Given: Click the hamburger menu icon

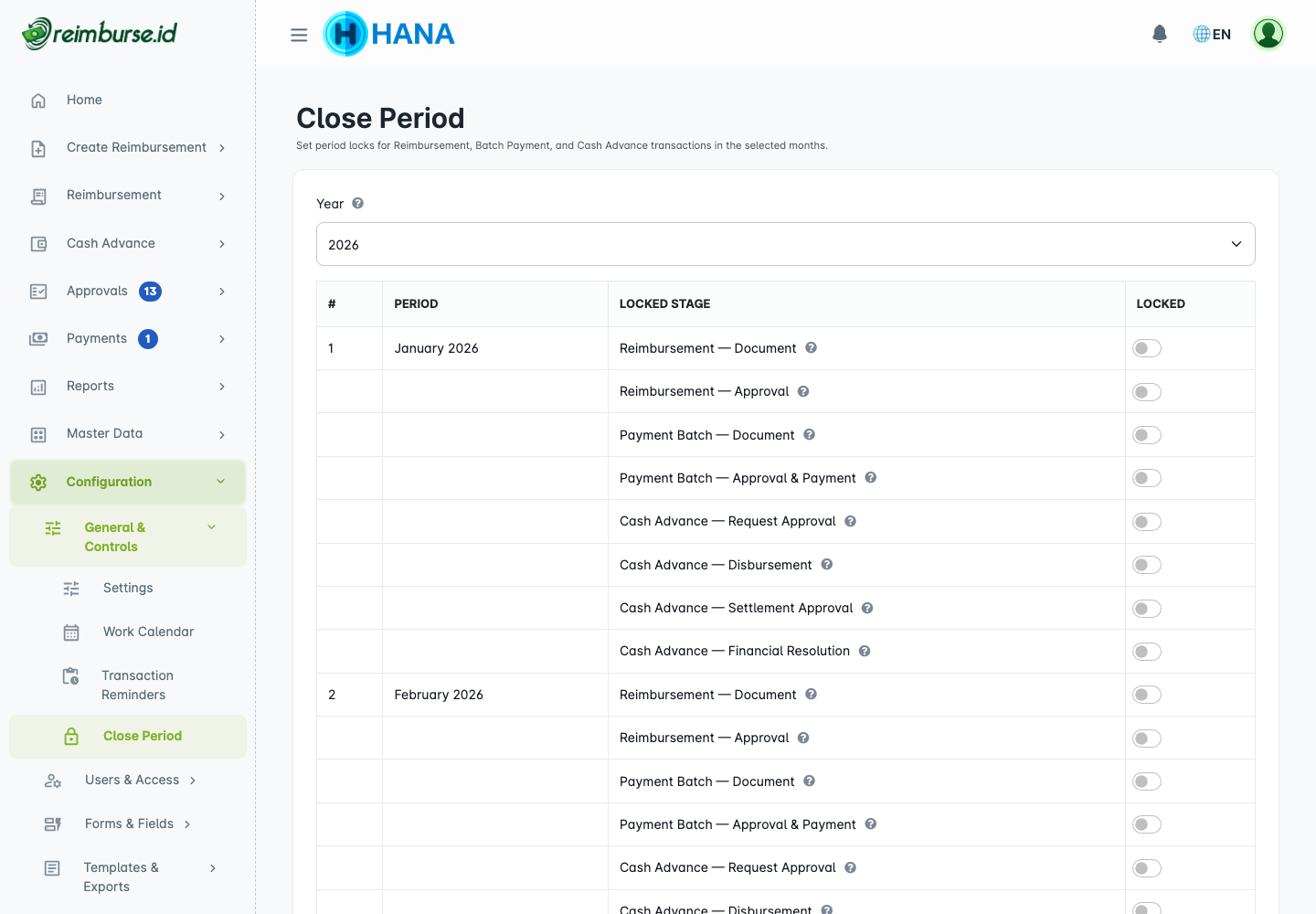Looking at the screenshot, I should [299, 35].
